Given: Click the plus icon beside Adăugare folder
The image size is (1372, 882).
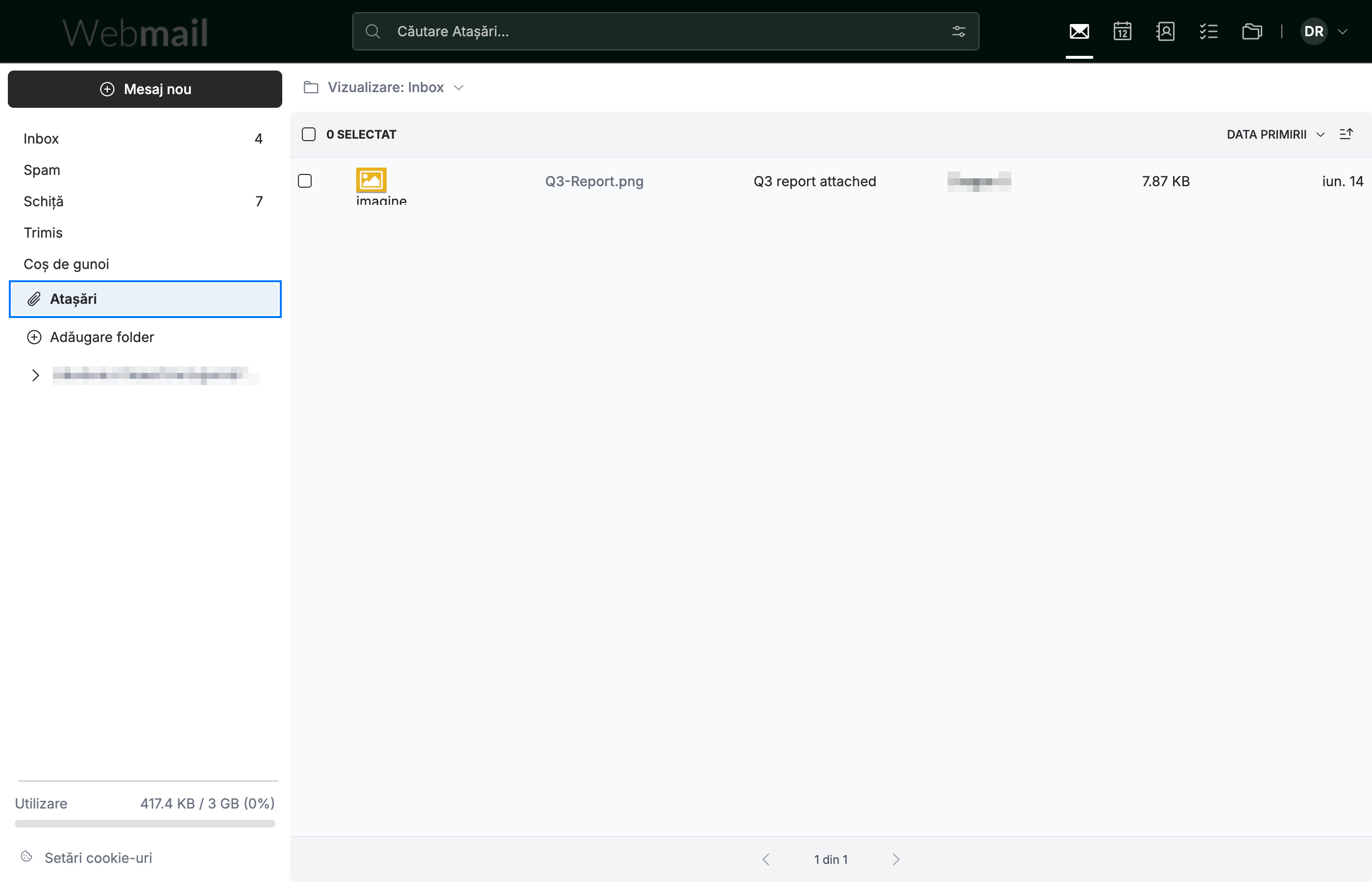Looking at the screenshot, I should click(x=34, y=337).
